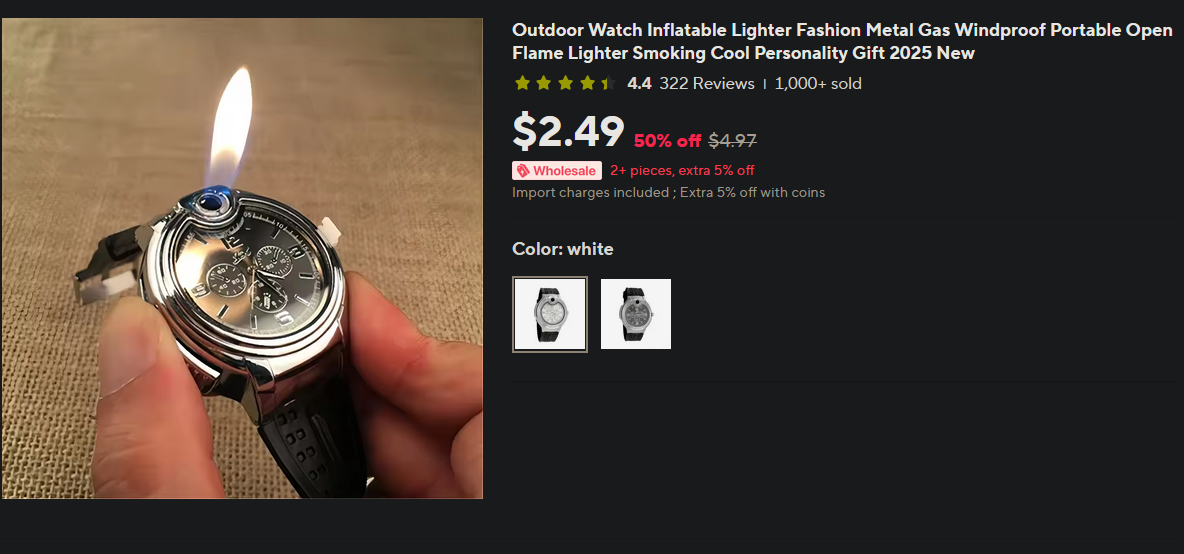Screen dimensions: 1184x554
Task: Click the 50% off discount label
Action: (x=668, y=140)
